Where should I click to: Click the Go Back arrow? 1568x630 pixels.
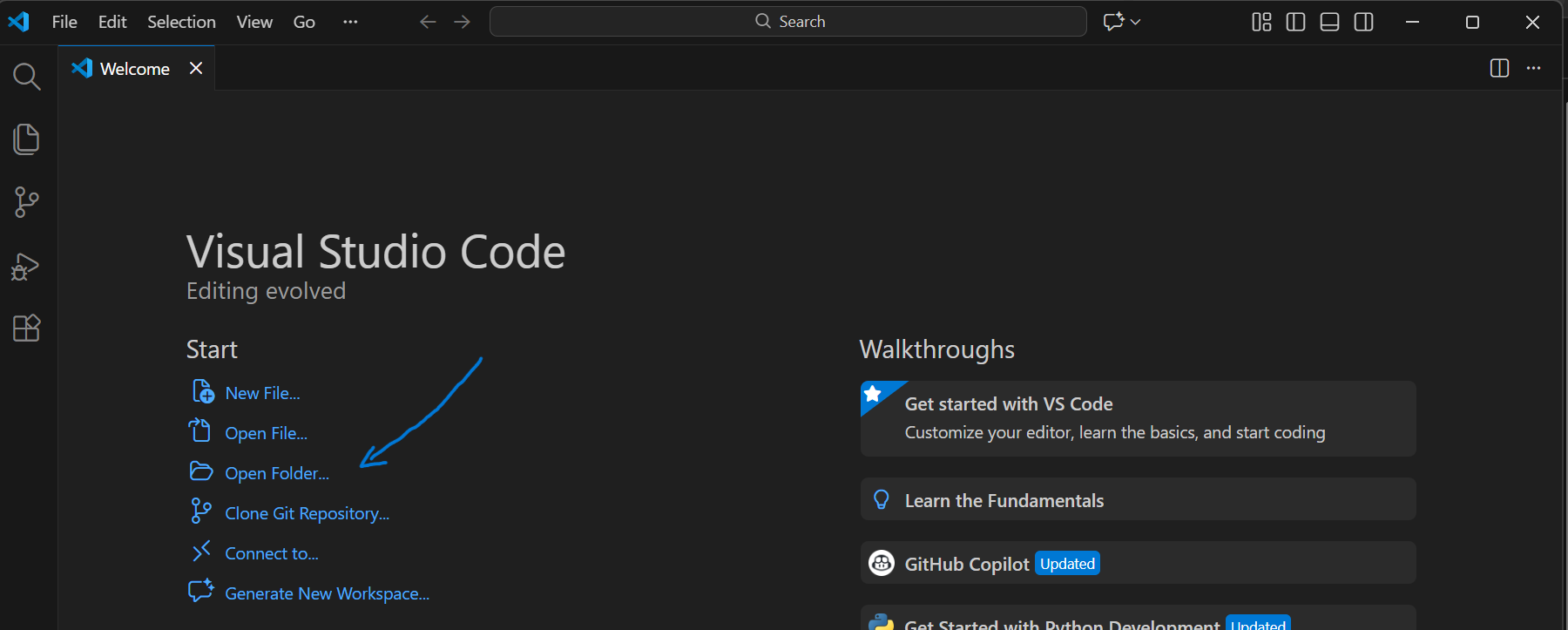pos(428,22)
